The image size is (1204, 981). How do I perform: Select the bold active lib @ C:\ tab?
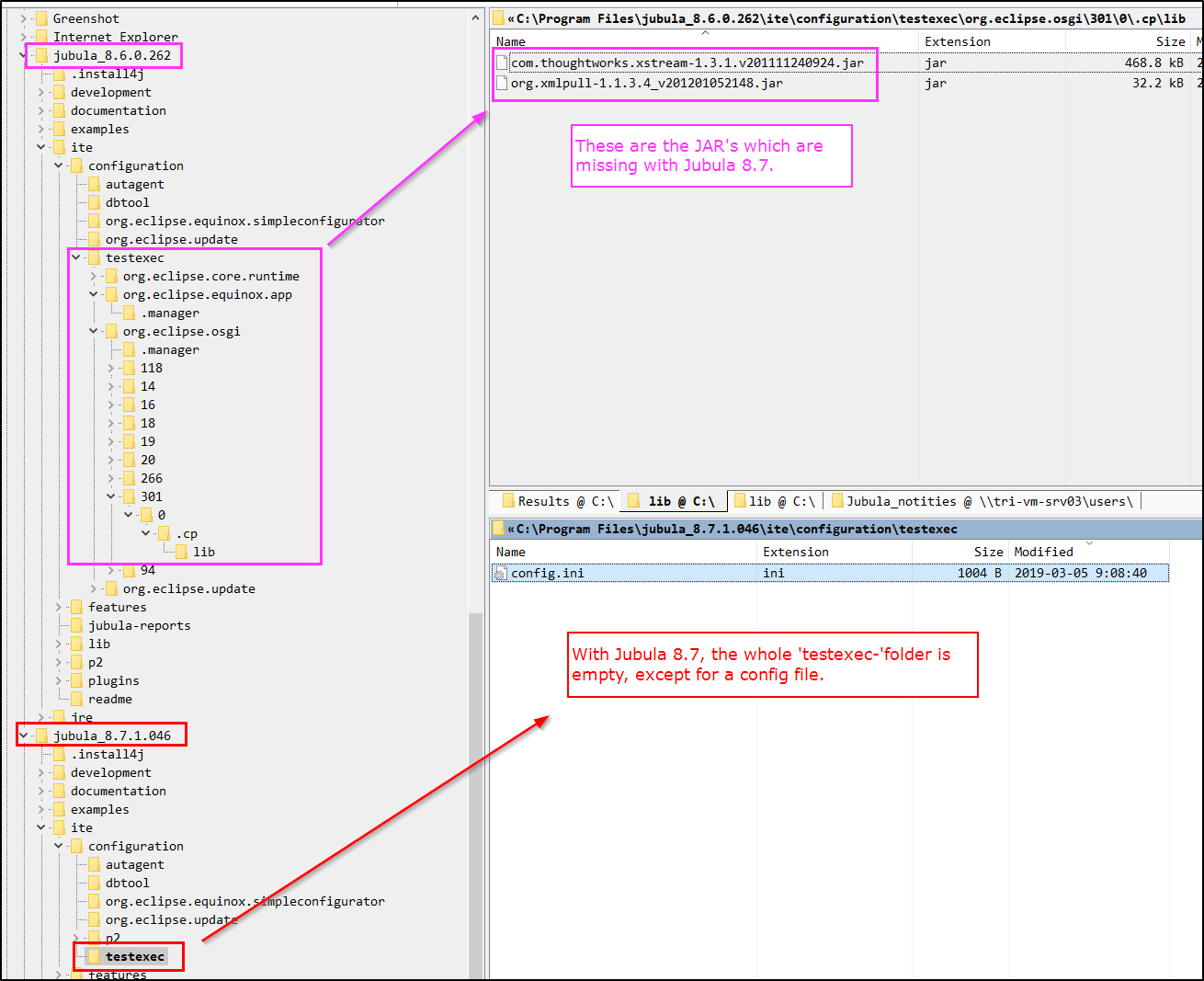click(674, 501)
